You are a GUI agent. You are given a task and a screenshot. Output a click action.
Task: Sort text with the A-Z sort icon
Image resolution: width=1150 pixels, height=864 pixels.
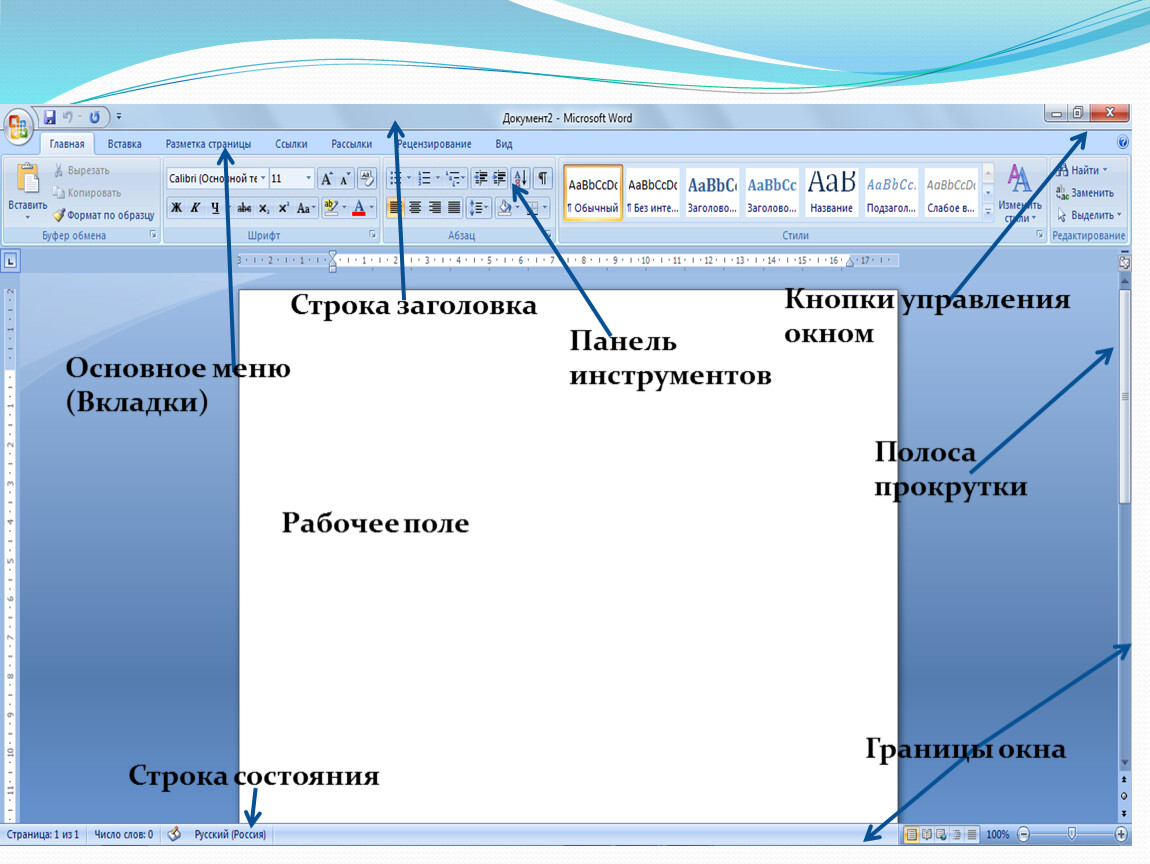(520, 178)
